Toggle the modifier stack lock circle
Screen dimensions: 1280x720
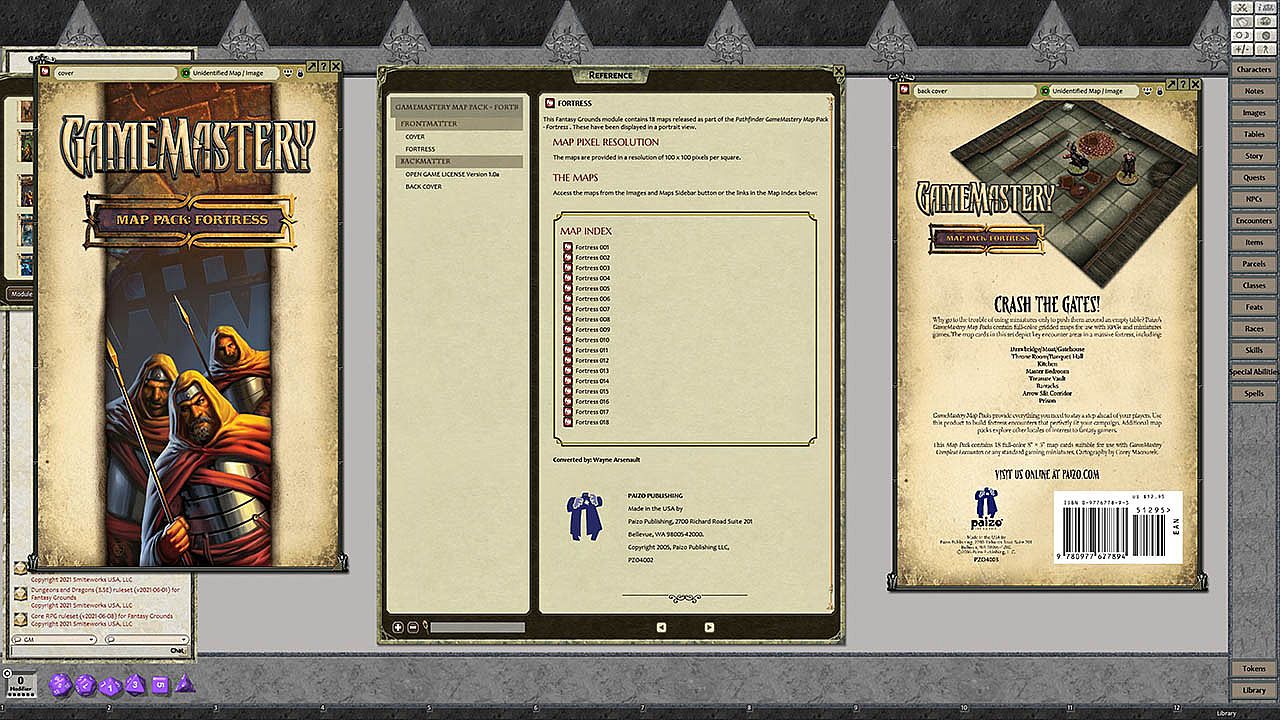point(7,673)
